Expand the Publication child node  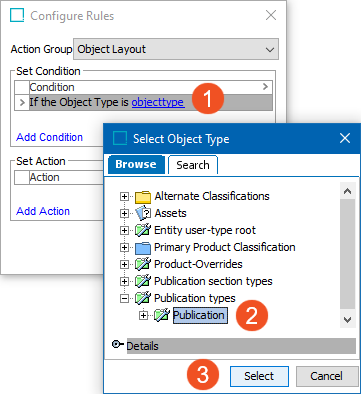[x=143, y=315]
